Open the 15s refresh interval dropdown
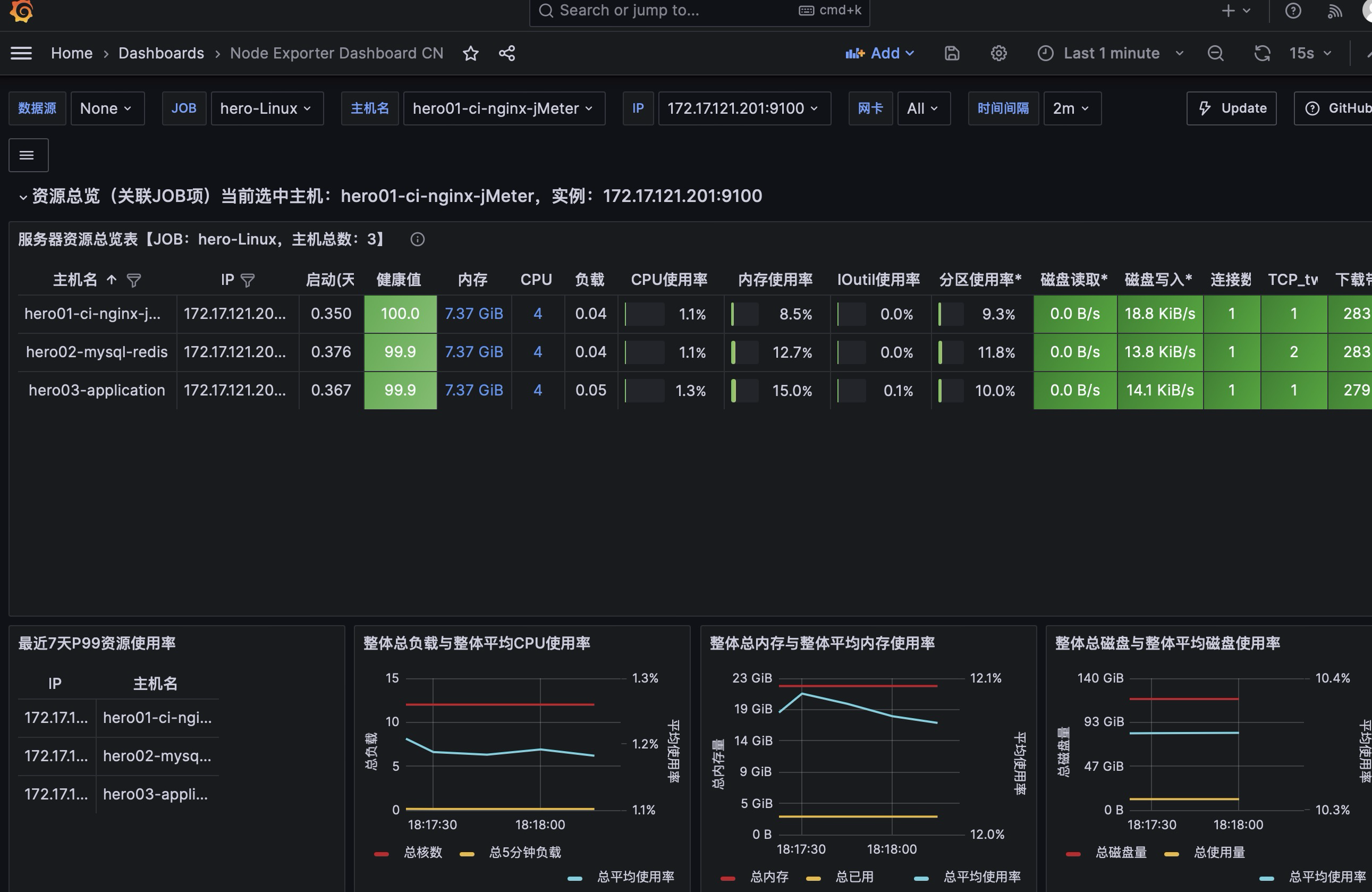The width and height of the screenshot is (1372, 892). [1310, 53]
